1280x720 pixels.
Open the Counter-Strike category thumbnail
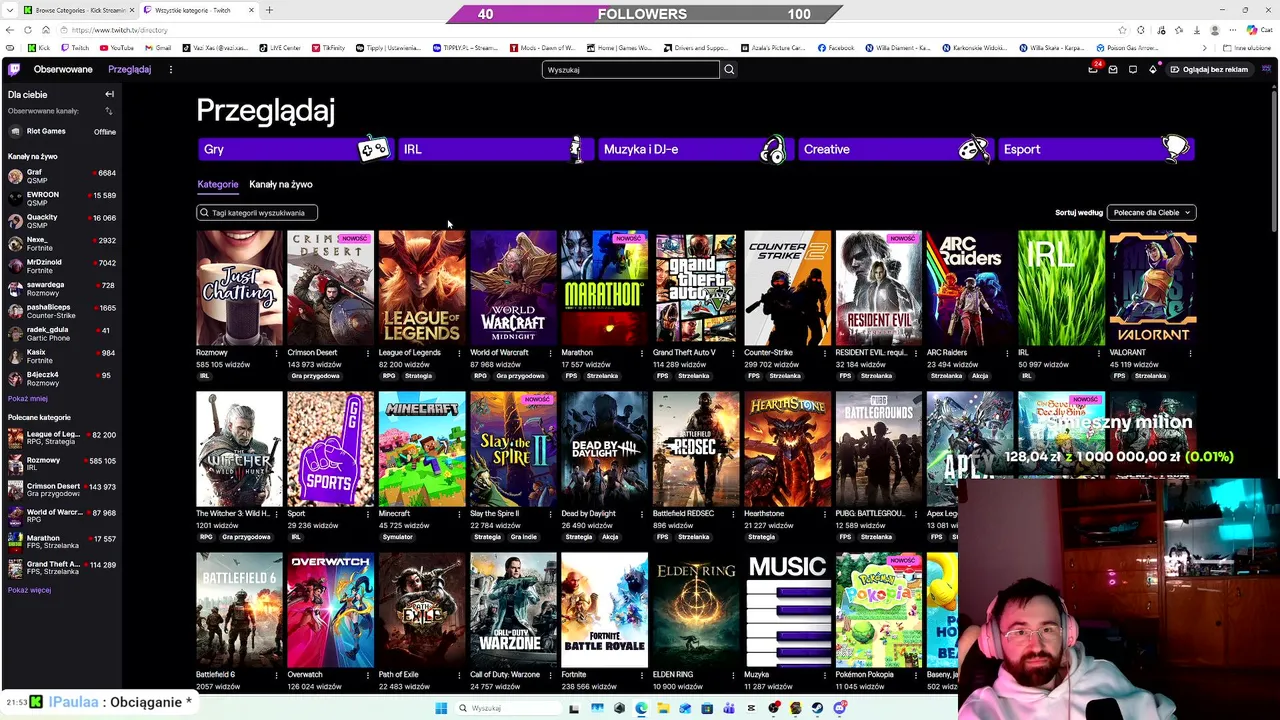point(787,288)
